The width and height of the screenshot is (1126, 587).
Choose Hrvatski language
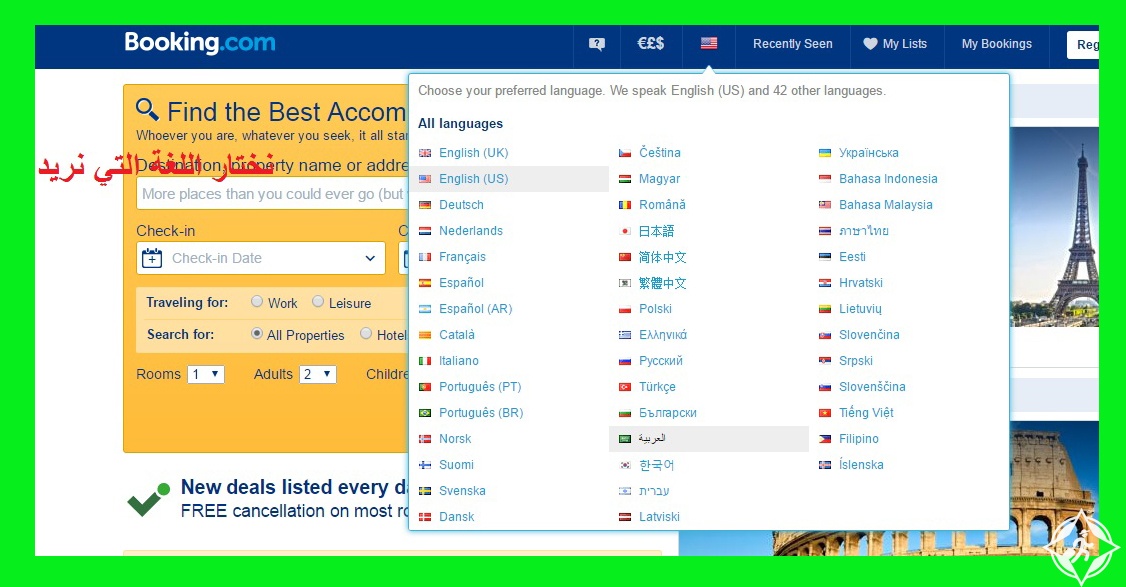tap(861, 283)
